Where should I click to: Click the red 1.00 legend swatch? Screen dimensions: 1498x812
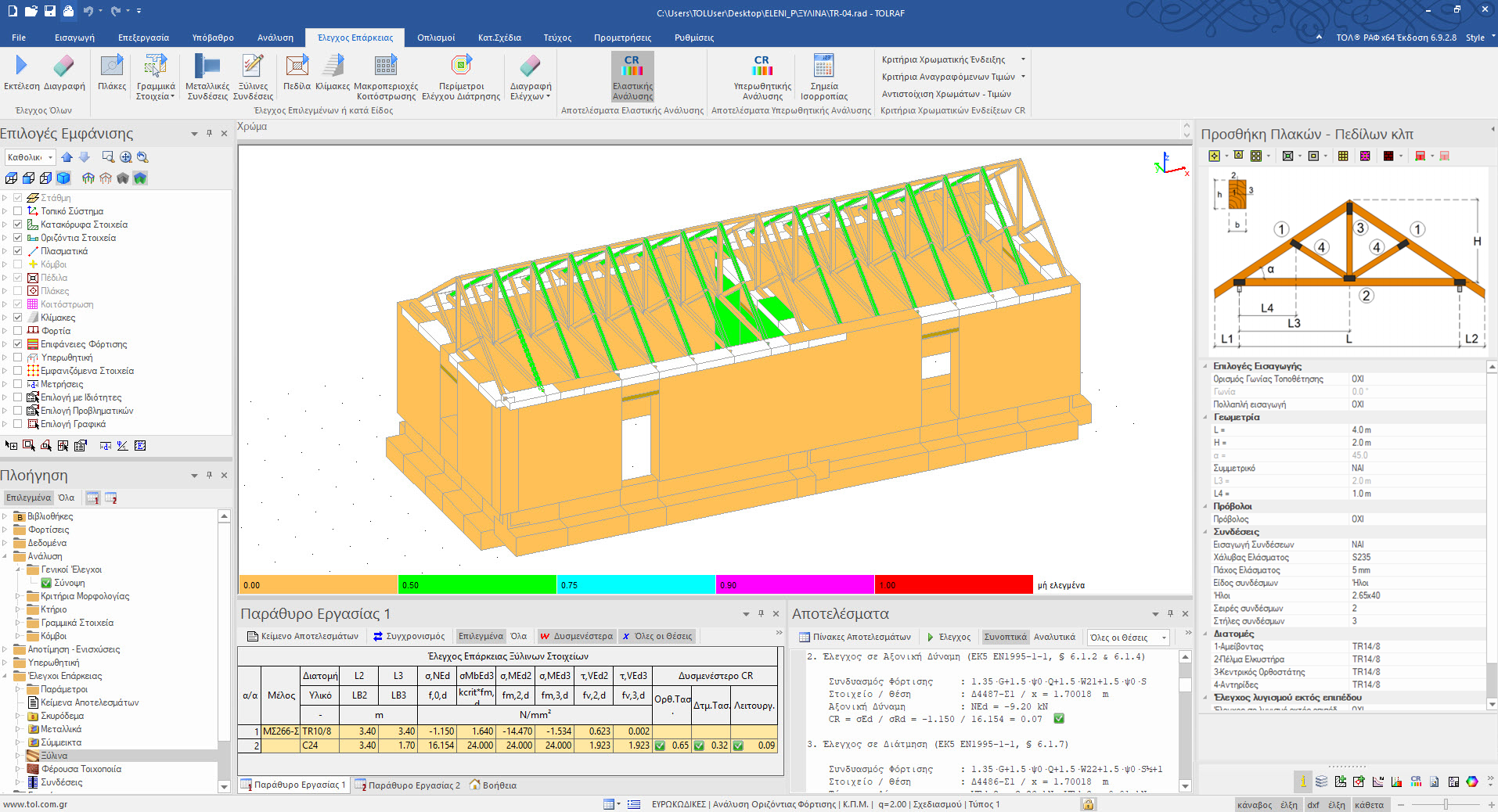(x=954, y=584)
